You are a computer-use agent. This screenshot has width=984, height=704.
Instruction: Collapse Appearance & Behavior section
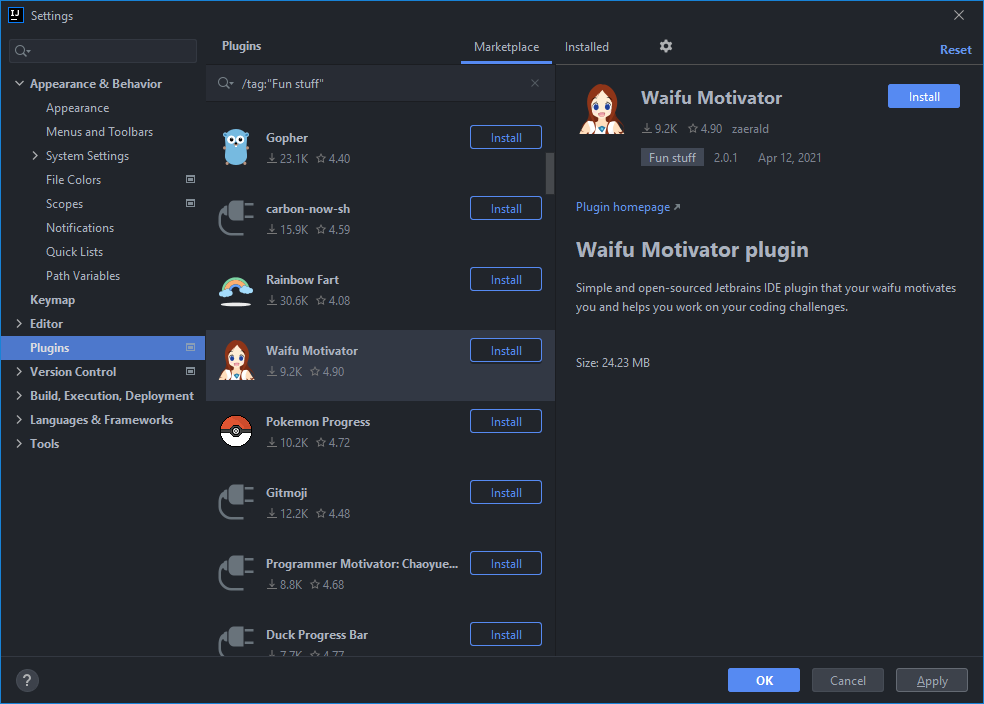click(x=19, y=83)
